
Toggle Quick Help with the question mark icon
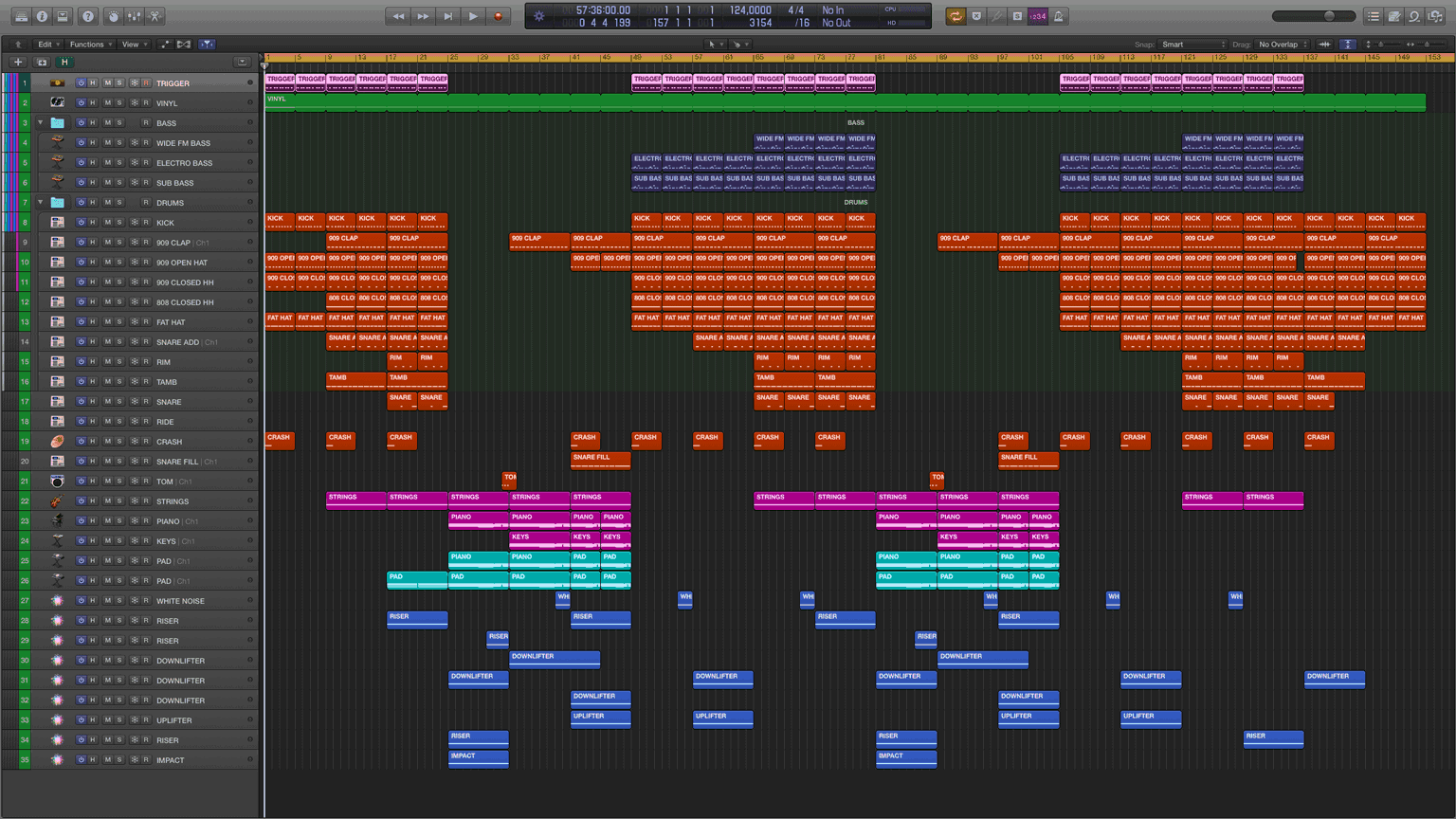(87, 15)
